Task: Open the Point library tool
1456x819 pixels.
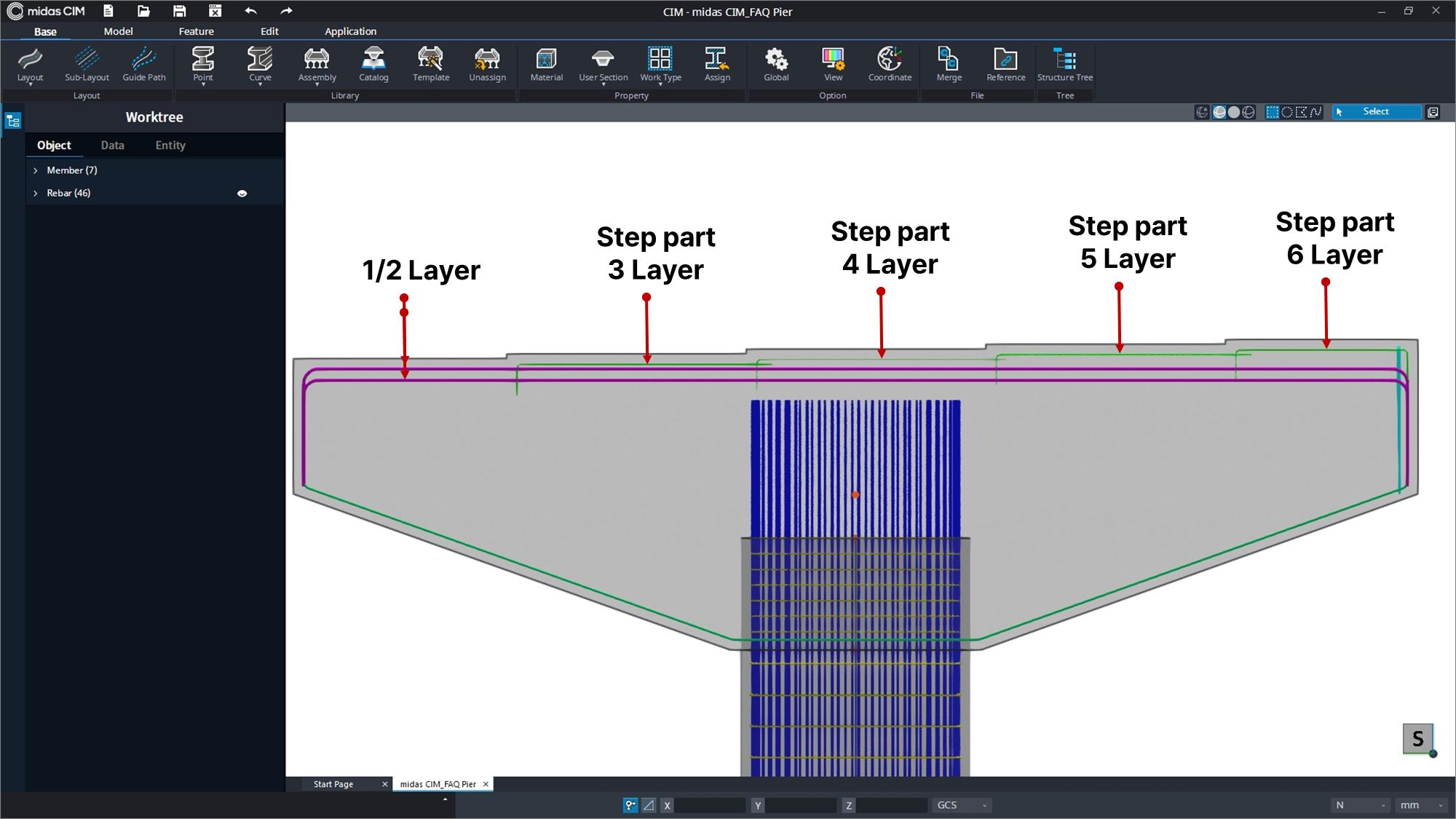Action: [203, 64]
